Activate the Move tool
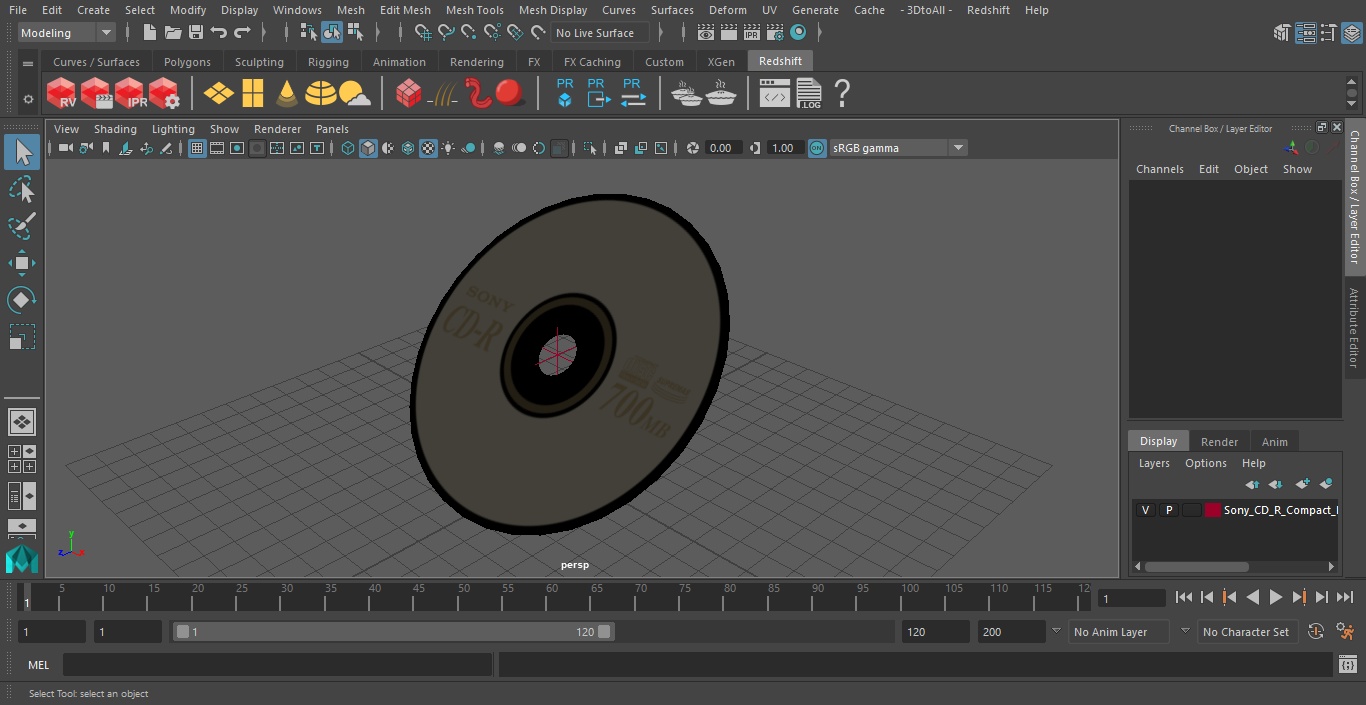The image size is (1366, 705). coord(22,263)
